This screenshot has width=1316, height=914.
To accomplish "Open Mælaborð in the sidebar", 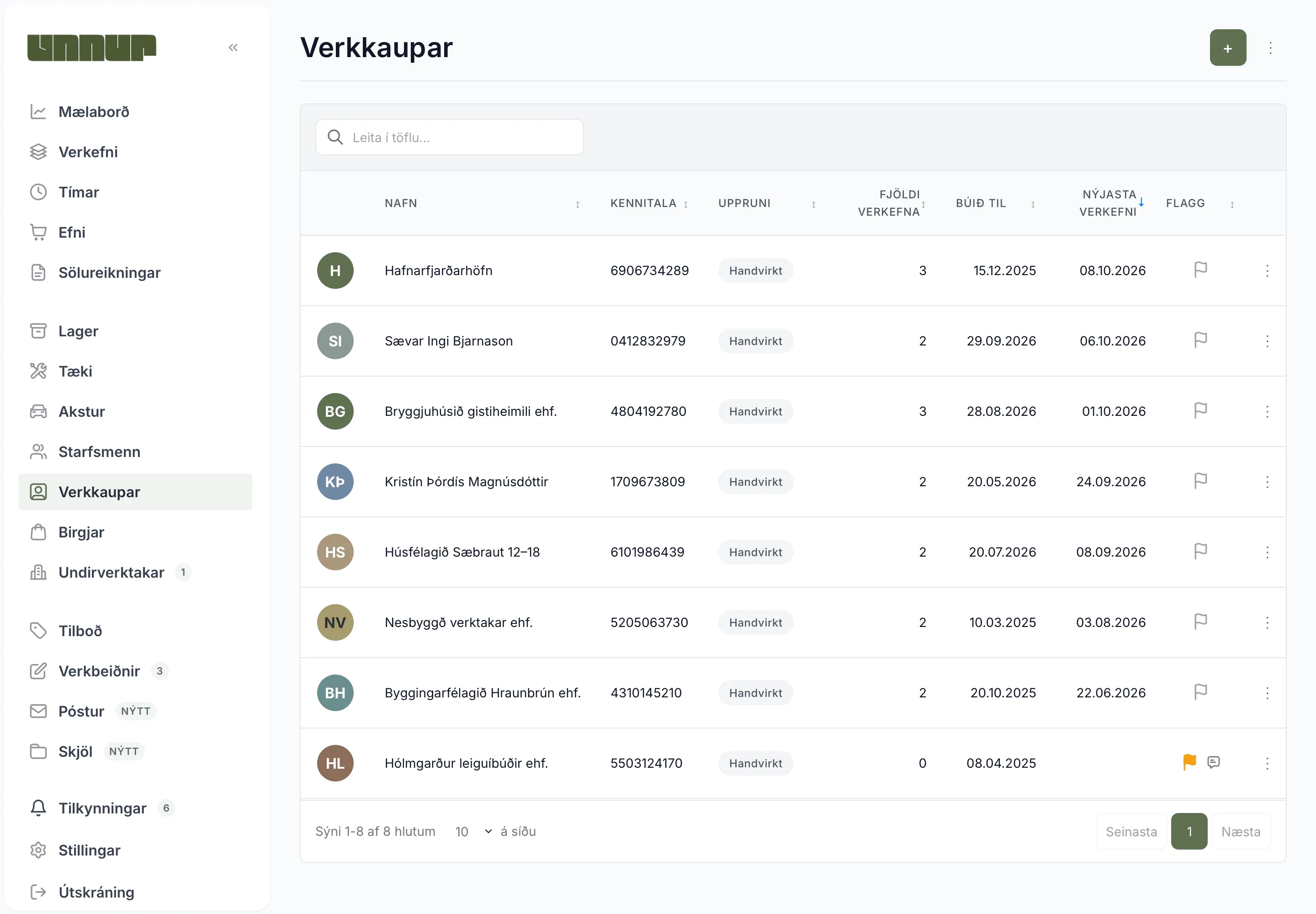I will (135, 112).
